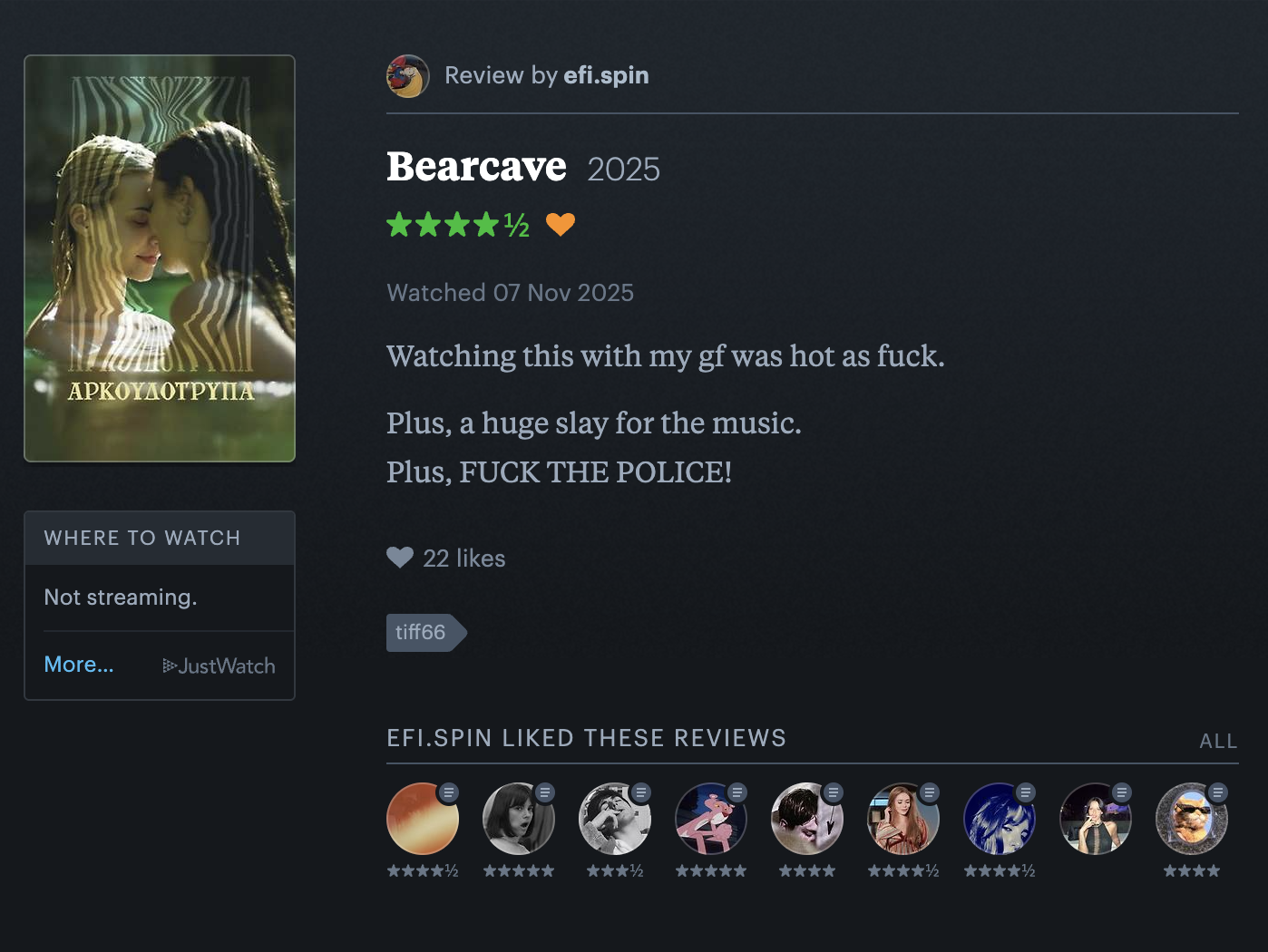Open the Bearcave film title

476,167
